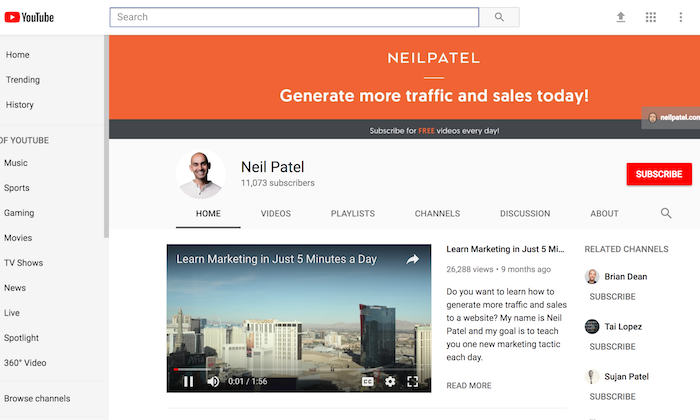Screen dimensions: 700x420
Task: Pause the playing video
Action: 188,381
